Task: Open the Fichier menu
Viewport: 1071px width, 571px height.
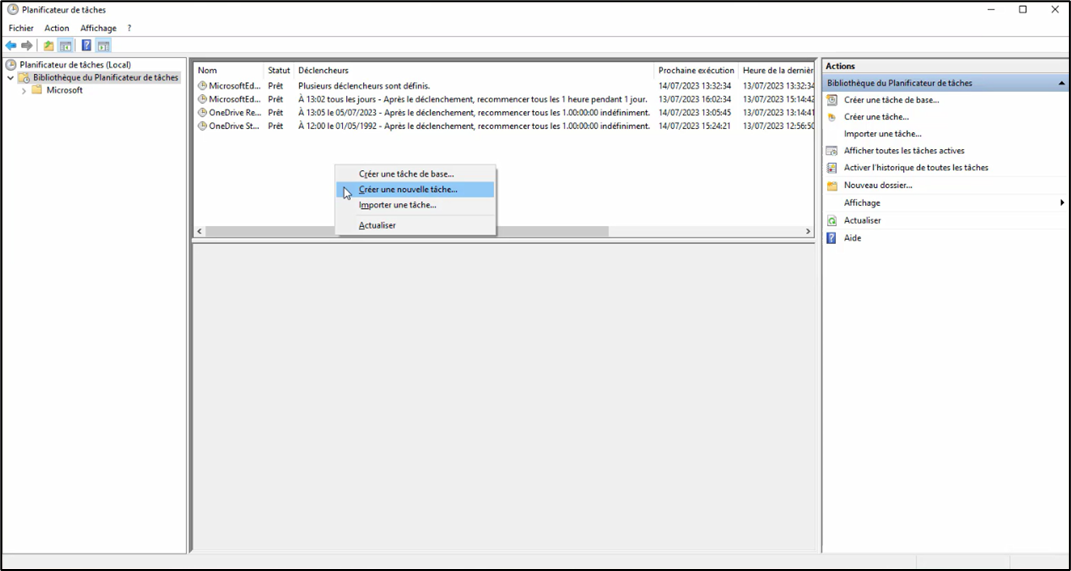Action: (21, 29)
